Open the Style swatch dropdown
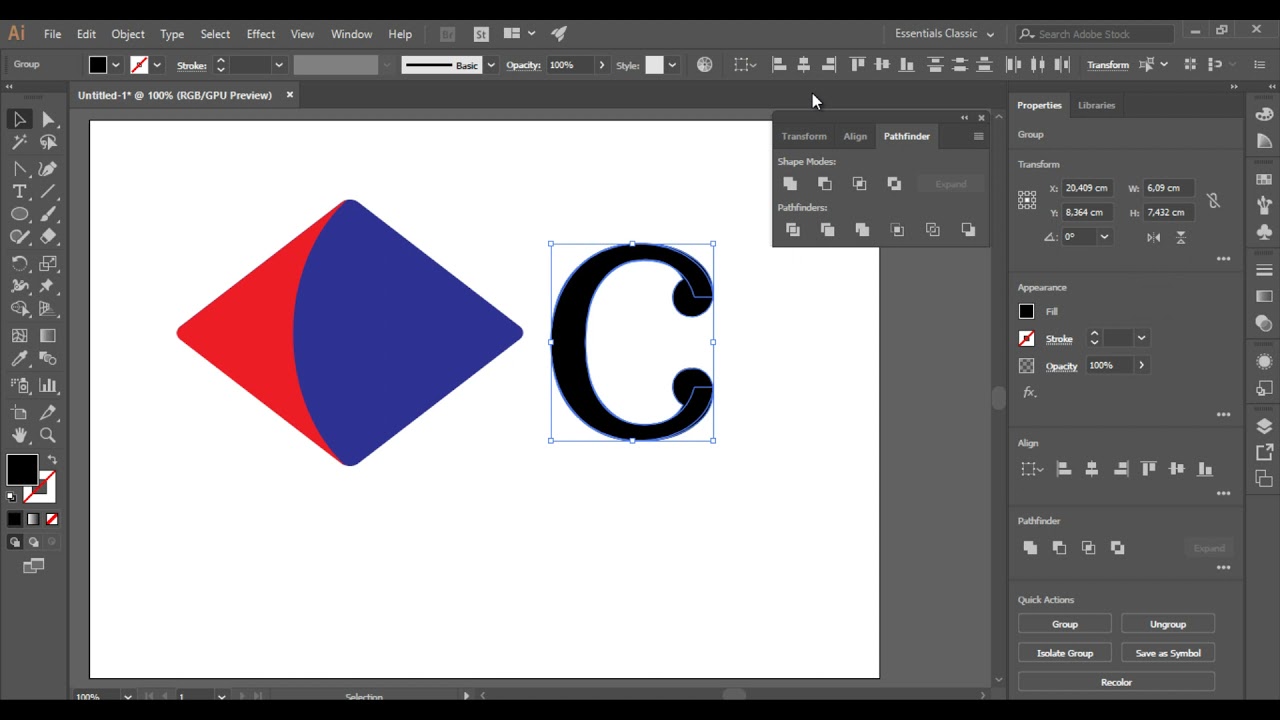 coord(672,65)
